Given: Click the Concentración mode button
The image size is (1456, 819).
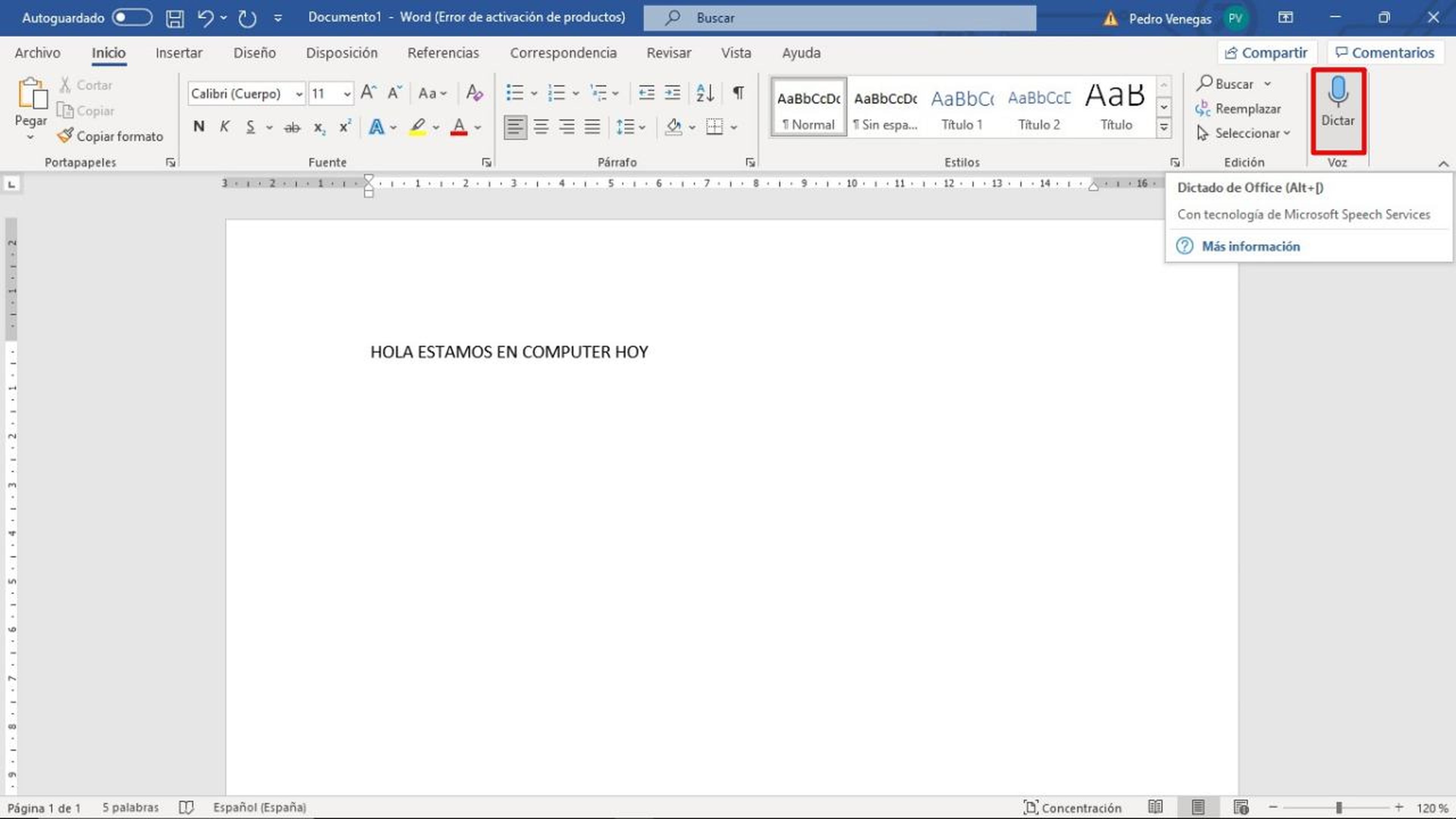Looking at the screenshot, I should click(1072, 807).
